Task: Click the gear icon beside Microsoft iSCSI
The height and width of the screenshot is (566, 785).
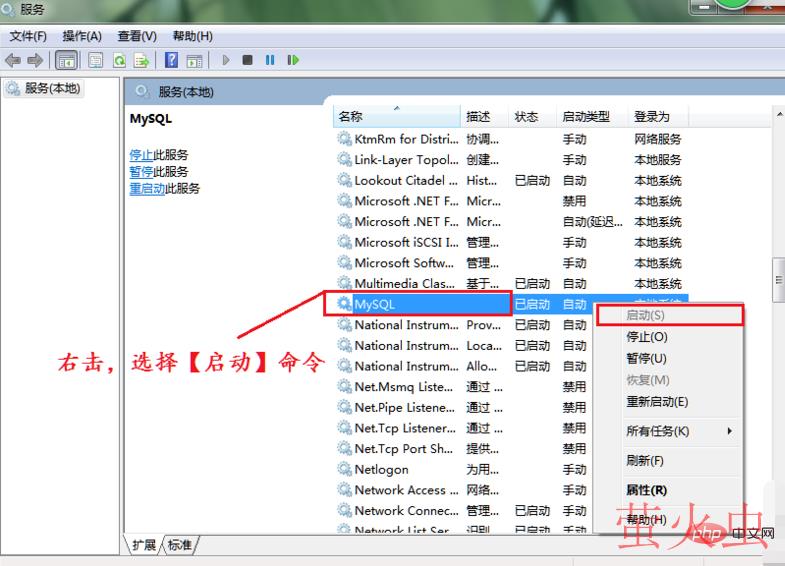Action: pyautogui.click(x=344, y=242)
